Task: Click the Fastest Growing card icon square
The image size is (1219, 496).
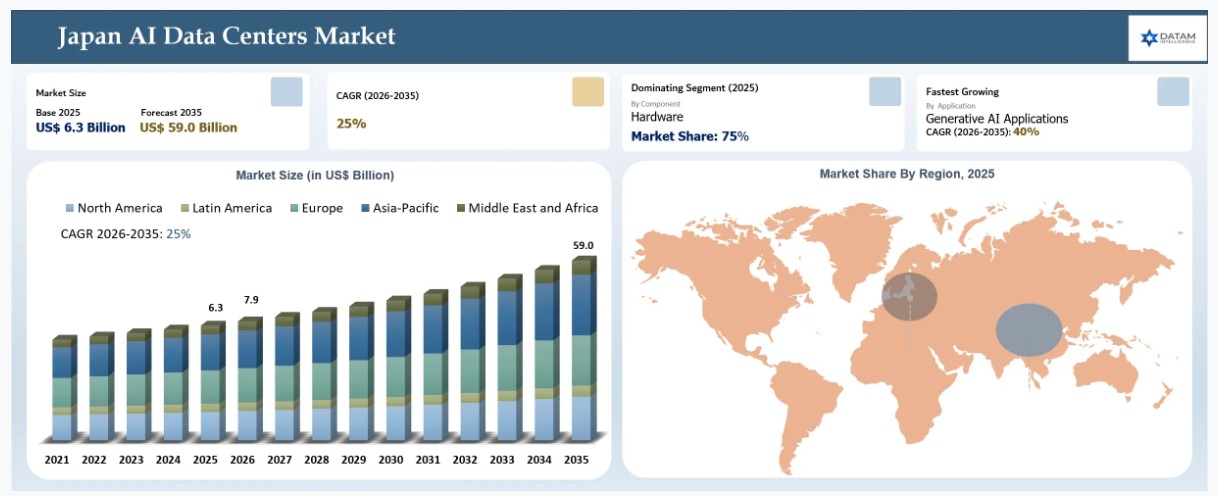Action: tap(1173, 91)
